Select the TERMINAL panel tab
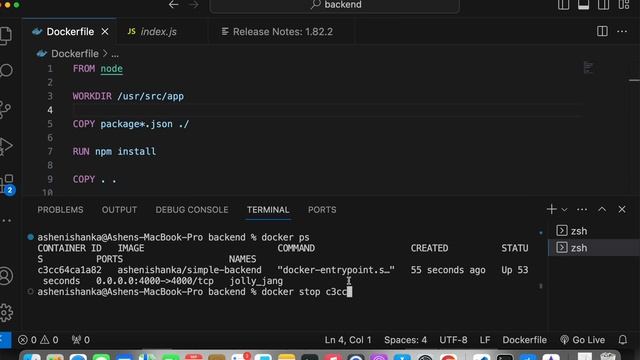The width and height of the screenshot is (640, 360). 268,210
